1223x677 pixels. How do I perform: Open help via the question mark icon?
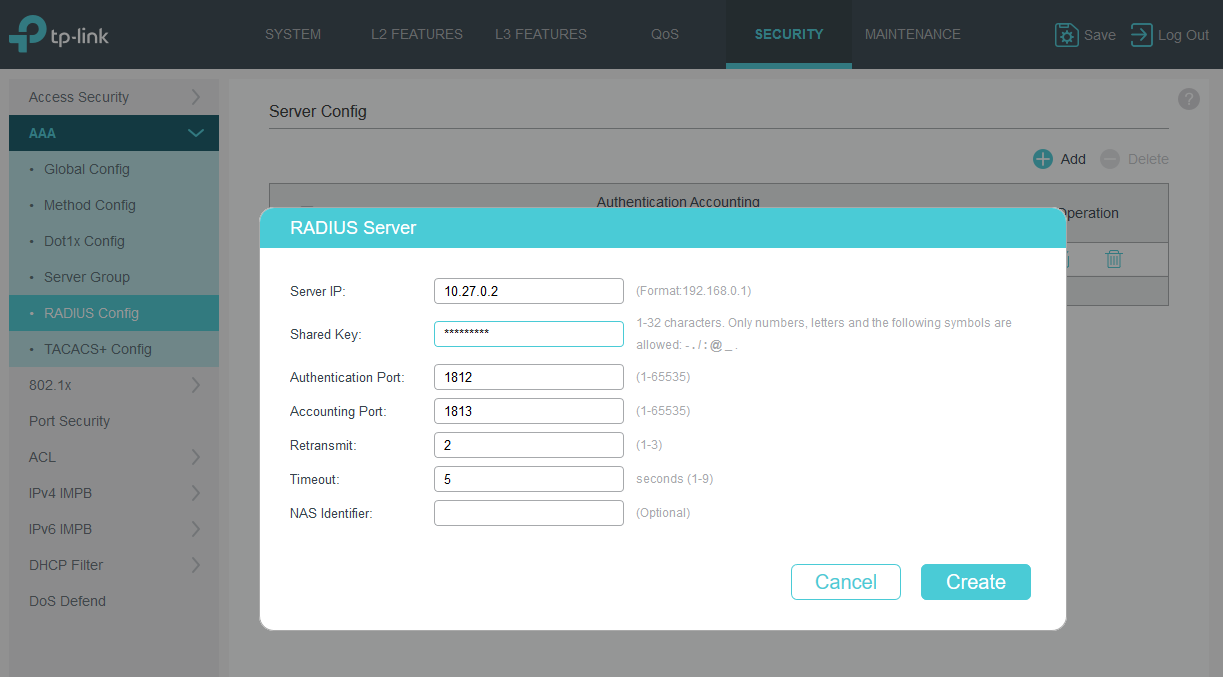(x=1188, y=99)
